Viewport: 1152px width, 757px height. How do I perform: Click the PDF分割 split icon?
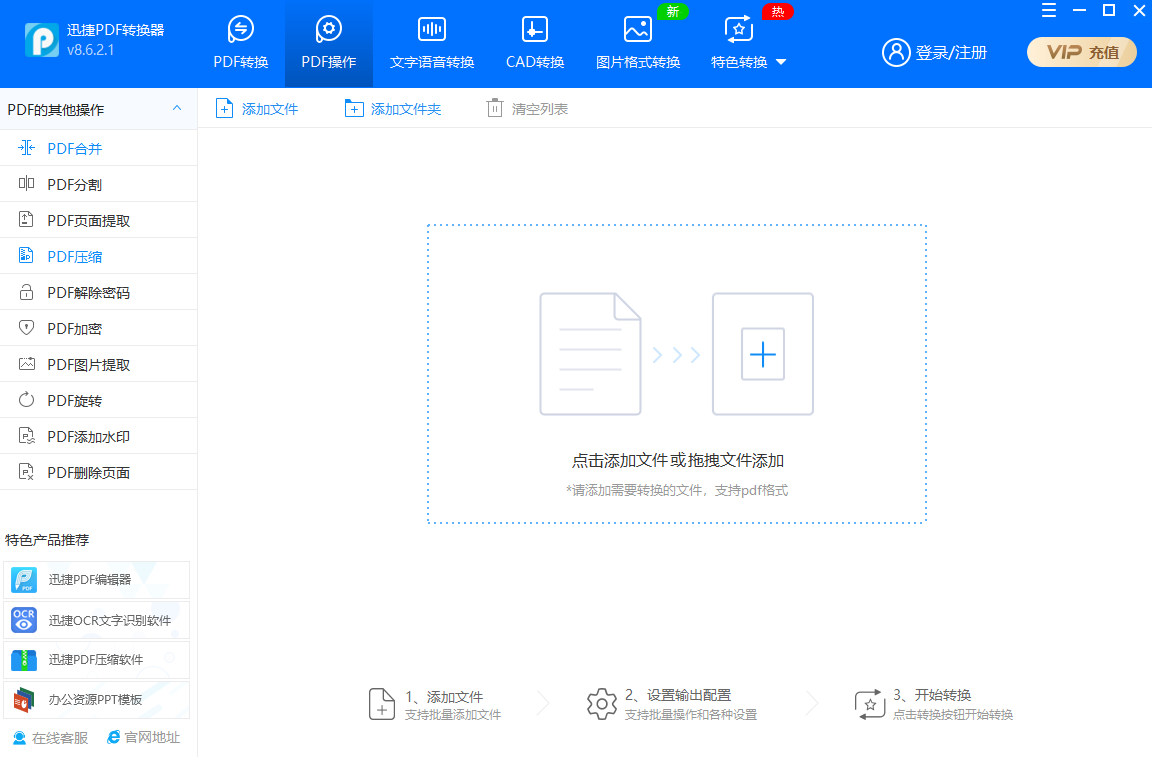26,184
